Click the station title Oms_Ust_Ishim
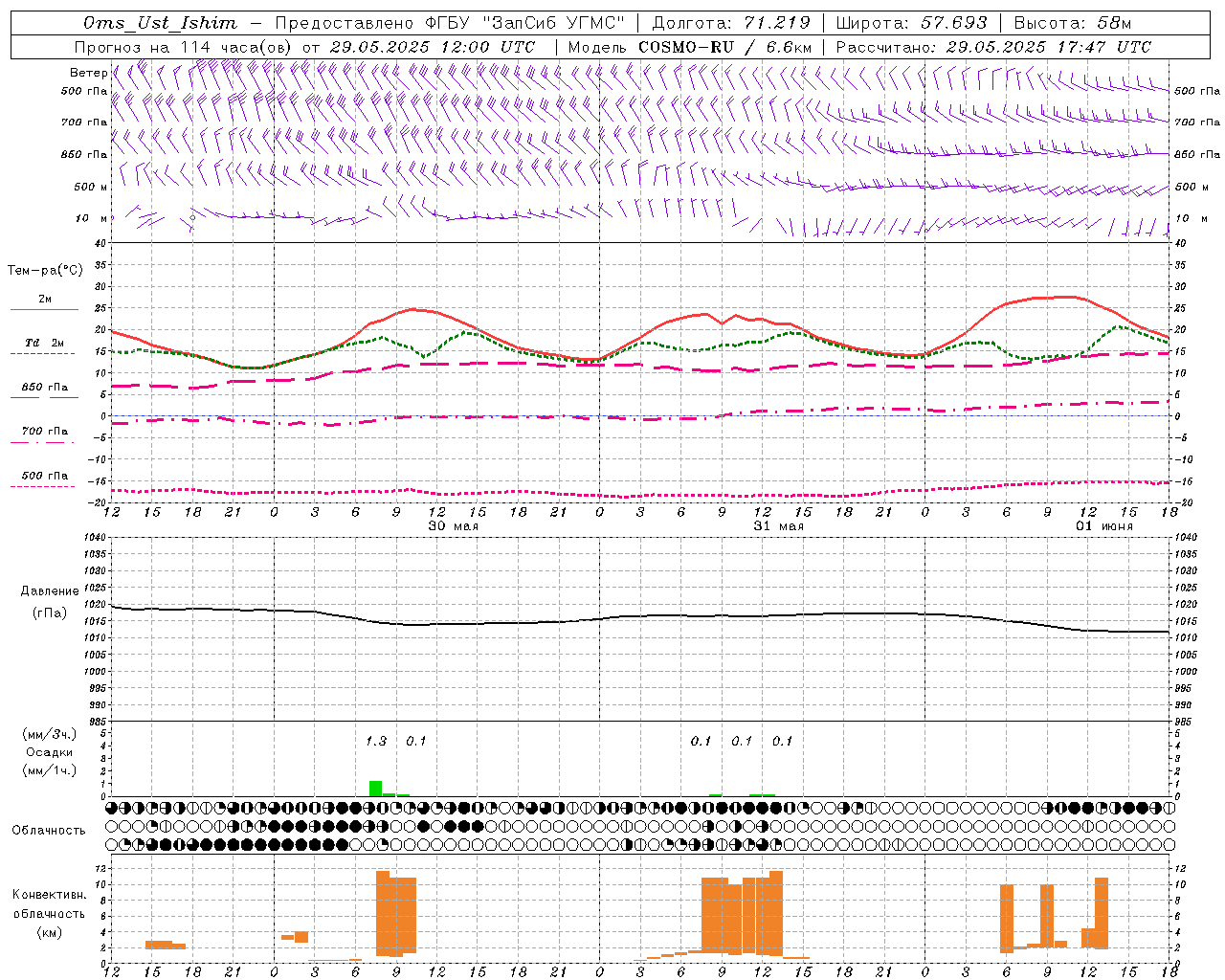This screenshot has height=980, width=1225. pos(159,23)
